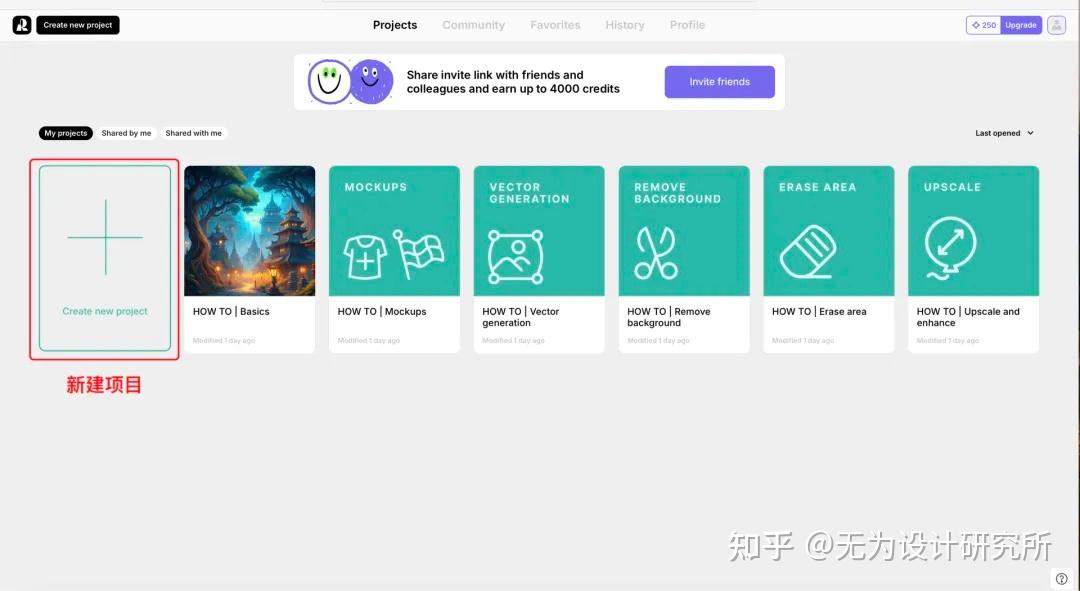This screenshot has width=1080, height=591.
Task: Go to the Community section
Action: (473, 24)
